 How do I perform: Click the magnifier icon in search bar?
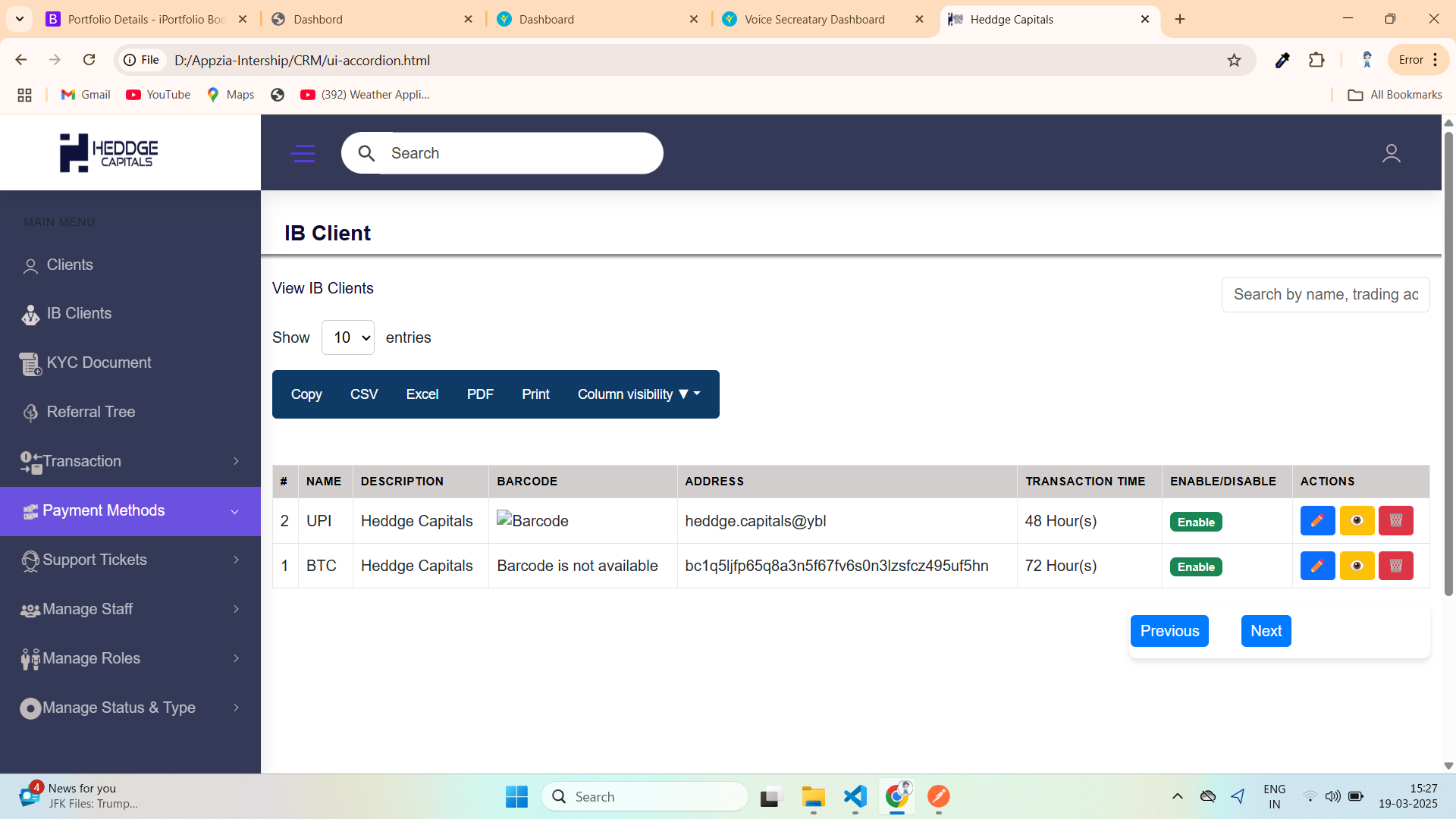tap(366, 153)
